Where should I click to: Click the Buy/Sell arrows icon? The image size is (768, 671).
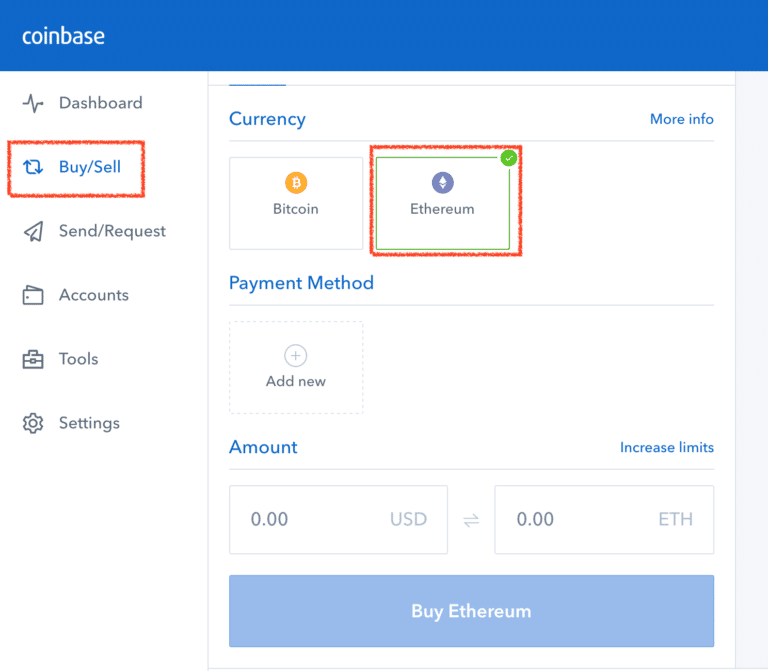(x=33, y=167)
